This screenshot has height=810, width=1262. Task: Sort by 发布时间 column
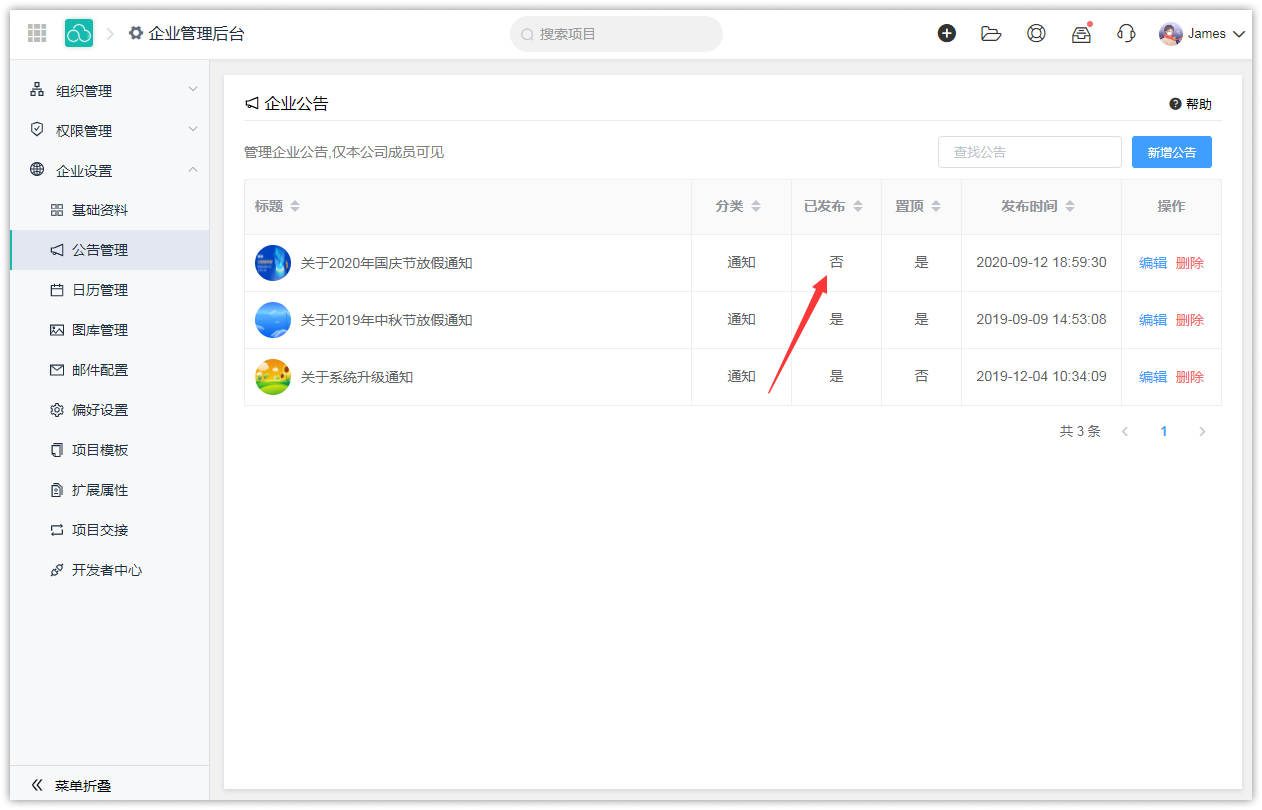(x=1069, y=206)
